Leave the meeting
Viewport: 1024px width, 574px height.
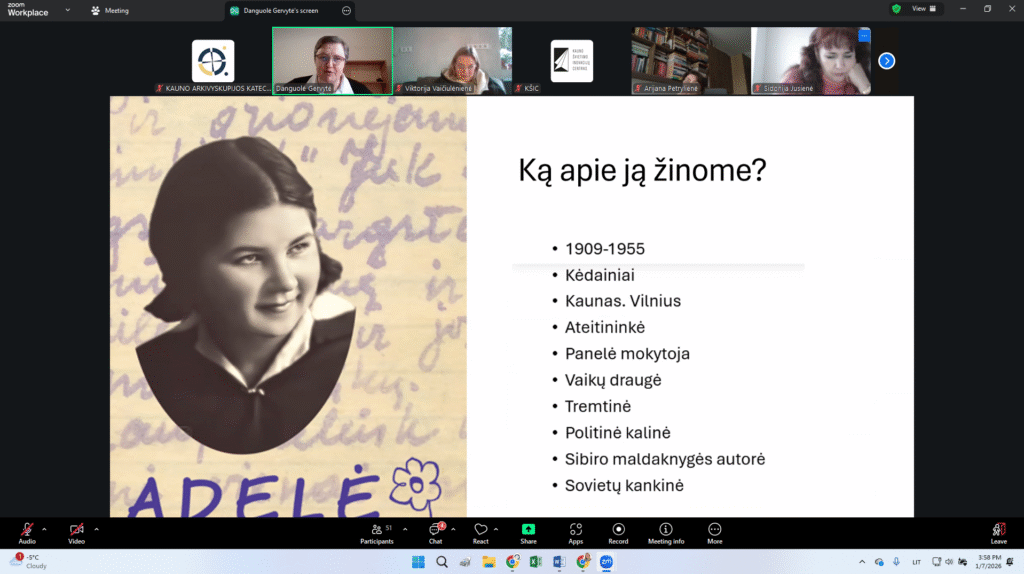click(x=998, y=531)
